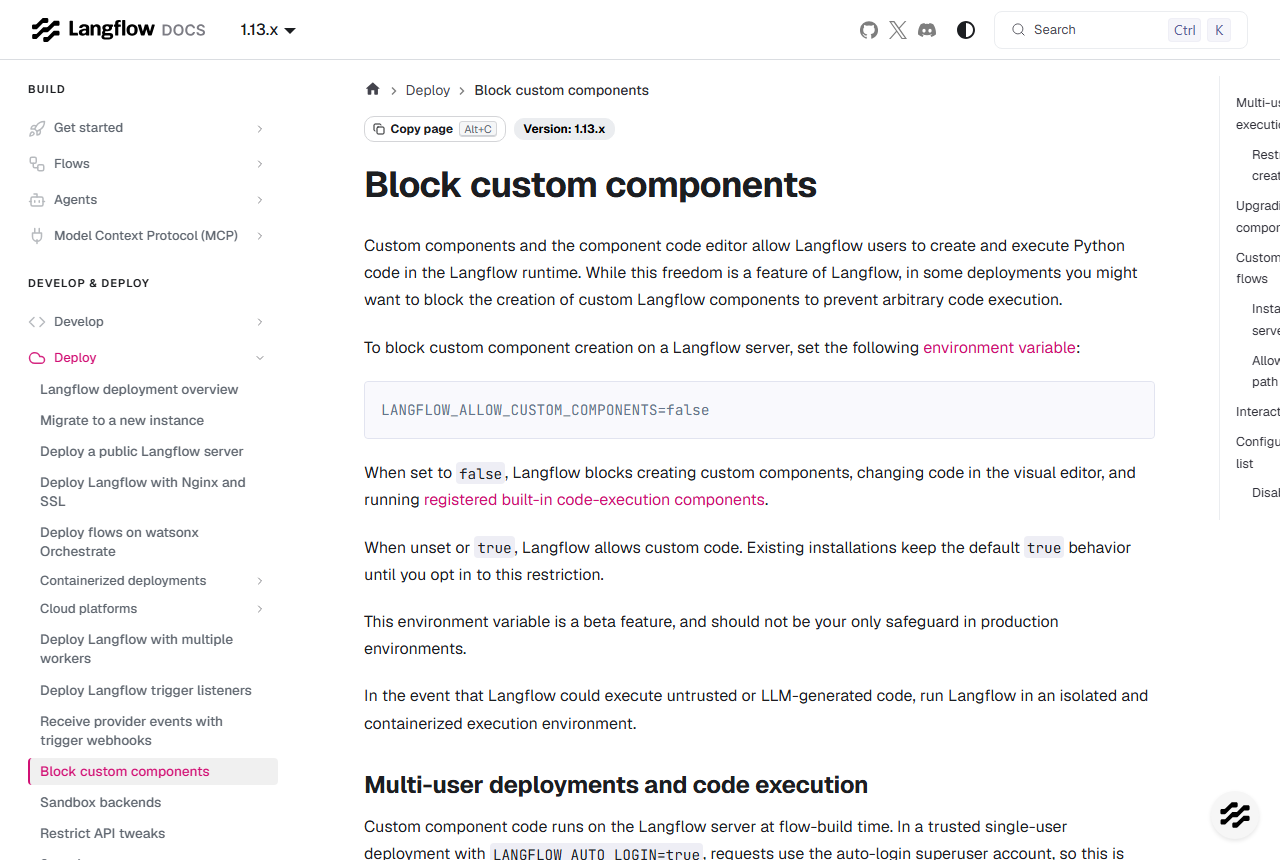Viewport: 1280px width, 860px height.
Task: Click the Flows sidebar icon
Action: [37, 164]
